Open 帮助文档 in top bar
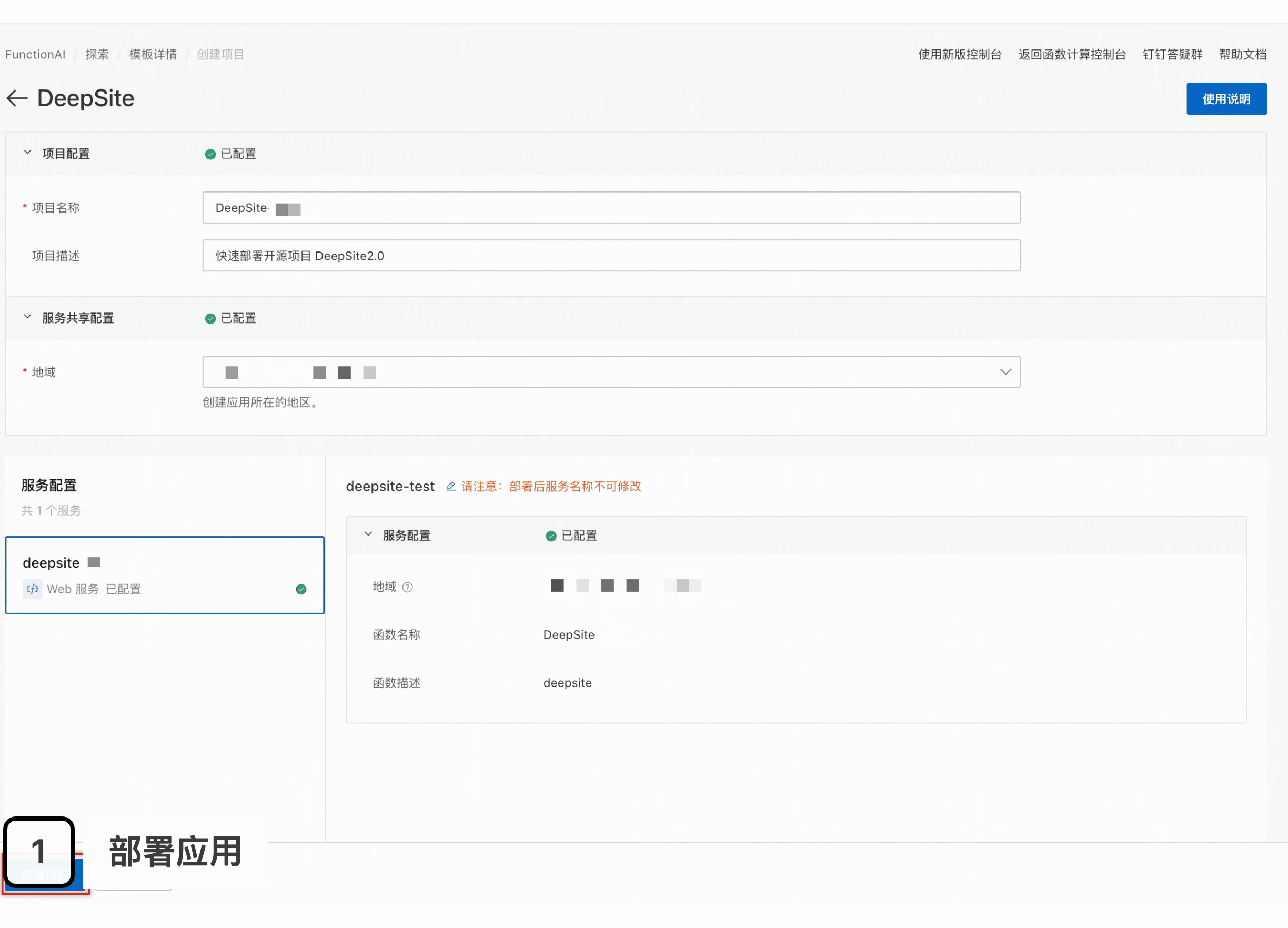The height and width of the screenshot is (928, 1288). point(1242,55)
